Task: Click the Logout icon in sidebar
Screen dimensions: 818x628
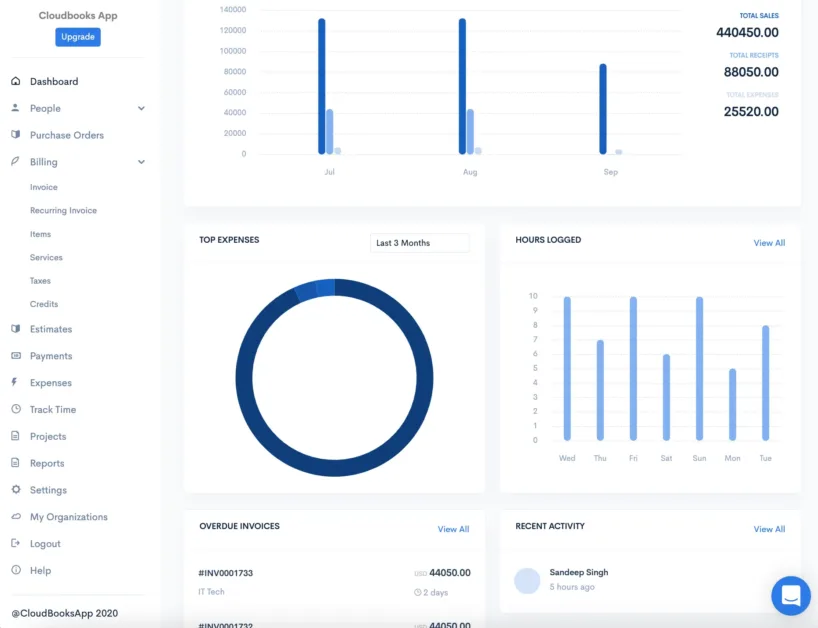Action: tap(16, 544)
